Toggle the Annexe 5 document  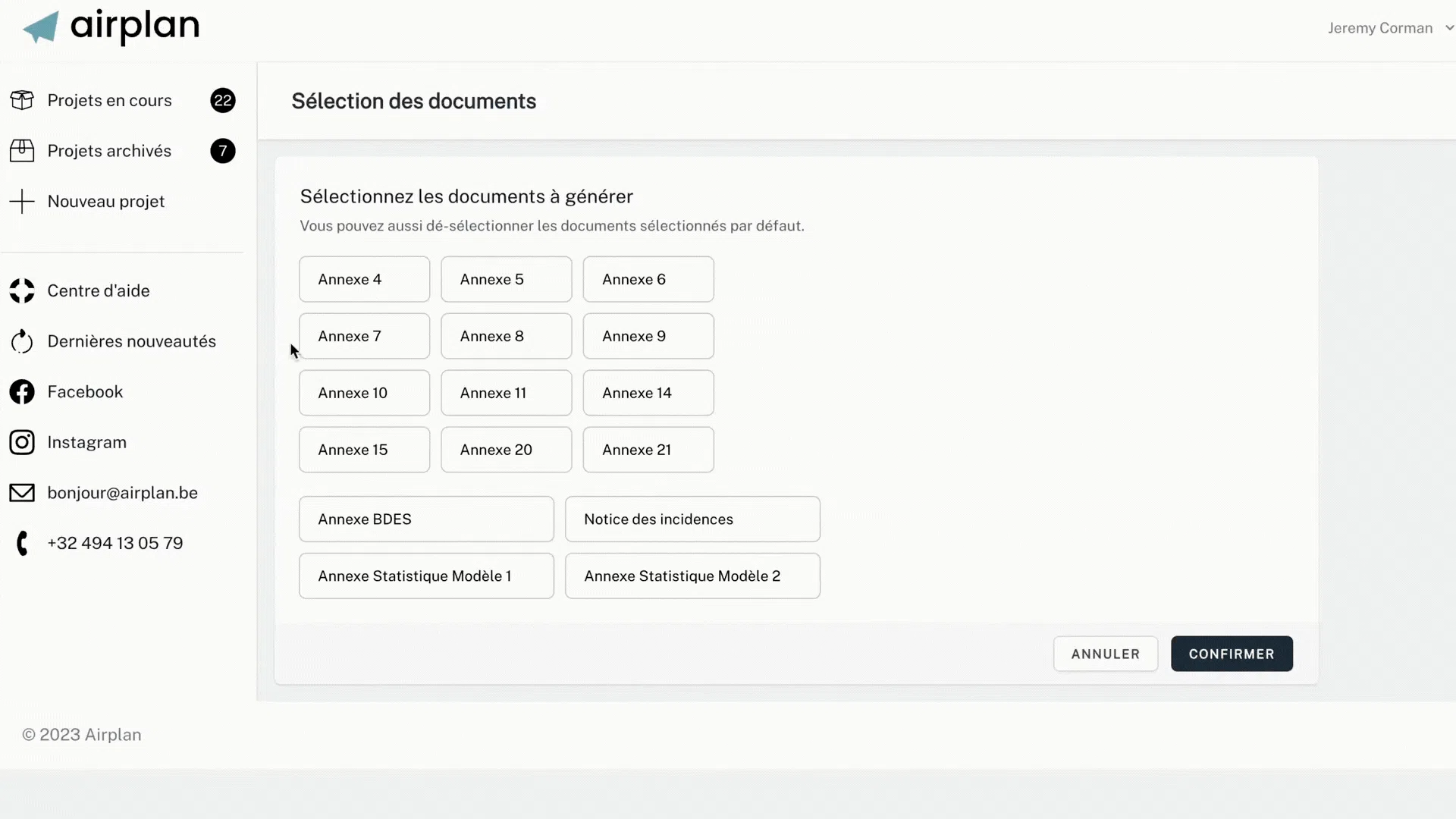coord(507,279)
